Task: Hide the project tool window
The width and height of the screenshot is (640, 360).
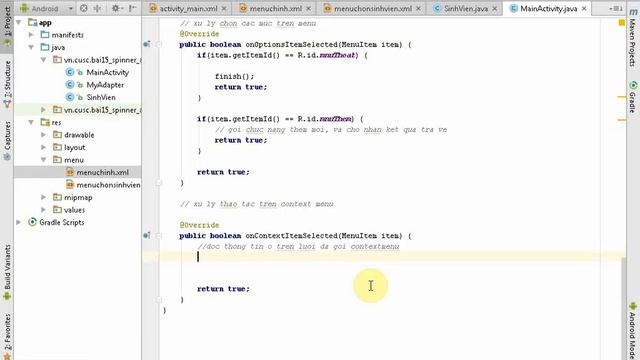Action: click(x=132, y=8)
